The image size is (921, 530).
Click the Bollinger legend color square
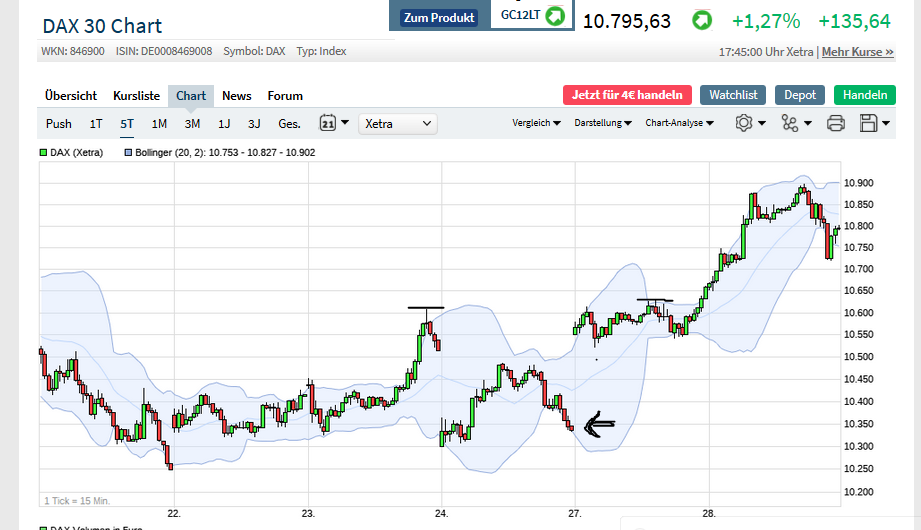click(127, 153)
